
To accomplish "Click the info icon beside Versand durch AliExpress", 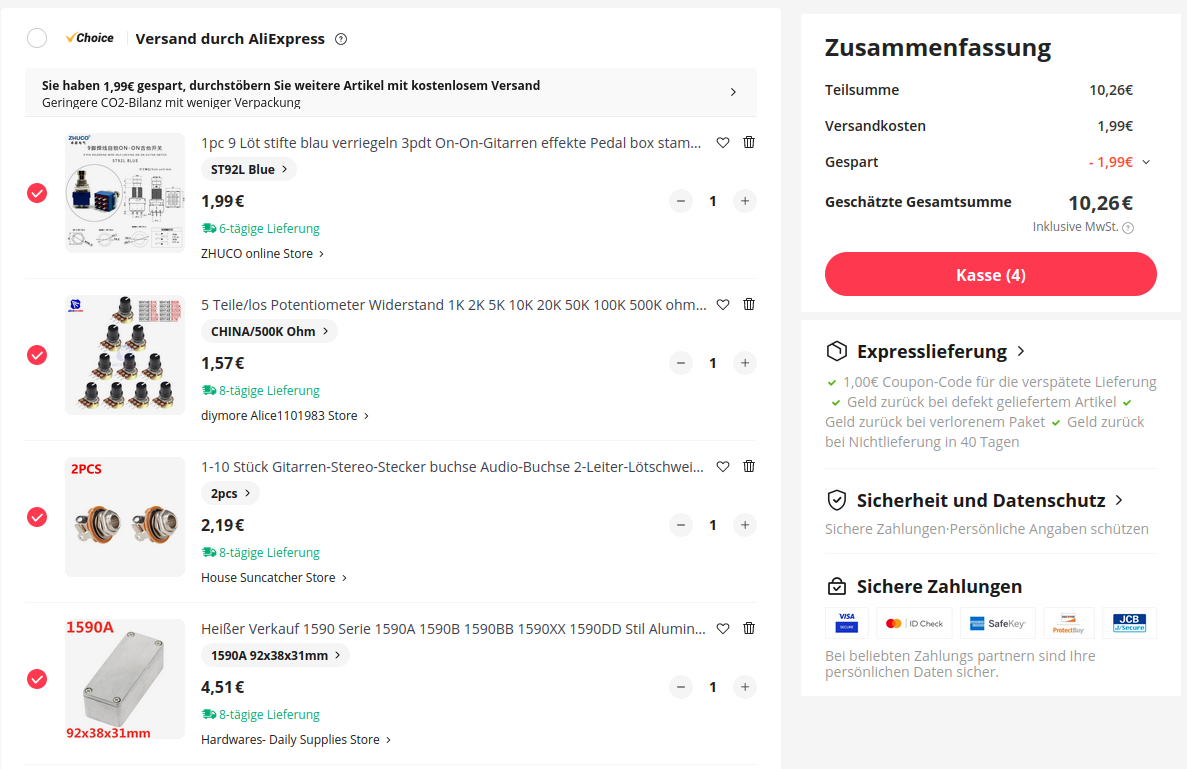I will tap(341, 39).
